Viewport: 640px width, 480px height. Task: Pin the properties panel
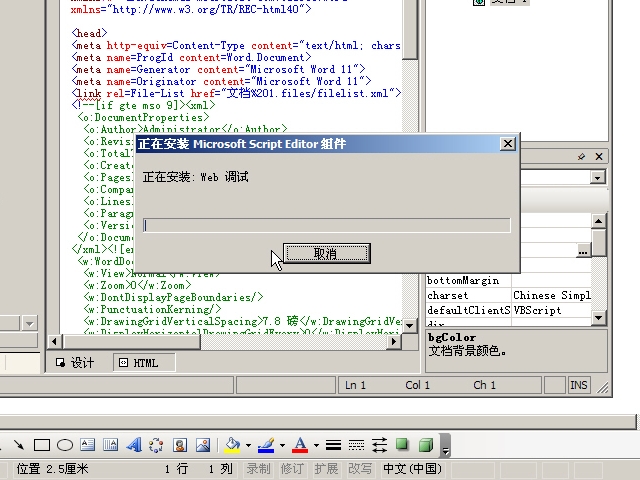[581, 156]
